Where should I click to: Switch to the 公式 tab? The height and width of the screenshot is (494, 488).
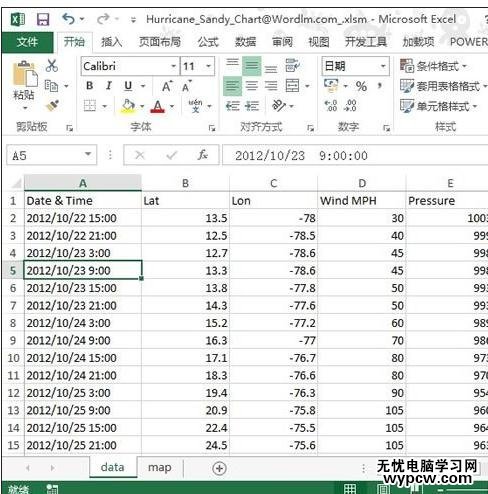pos(208,42)
